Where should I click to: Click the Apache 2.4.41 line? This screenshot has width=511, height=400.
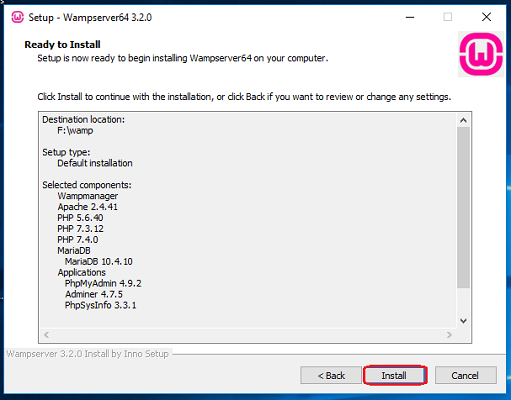point(87,207)
